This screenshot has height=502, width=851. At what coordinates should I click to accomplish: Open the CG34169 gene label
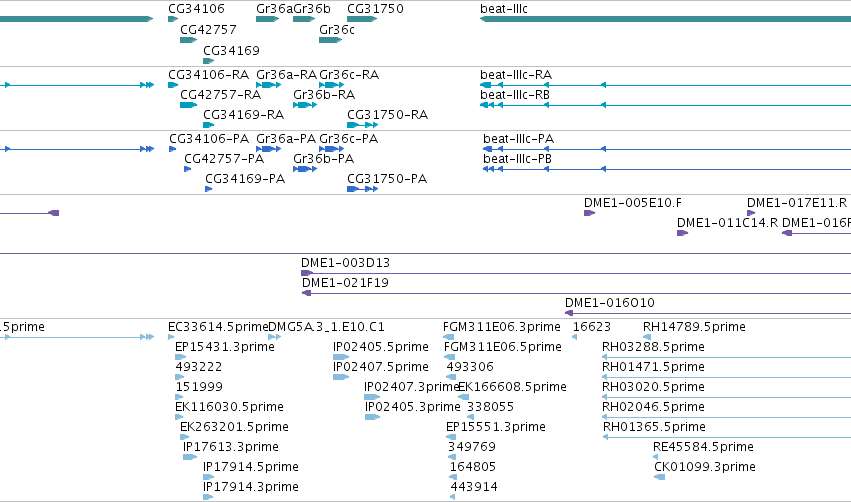tap(231, 50)
